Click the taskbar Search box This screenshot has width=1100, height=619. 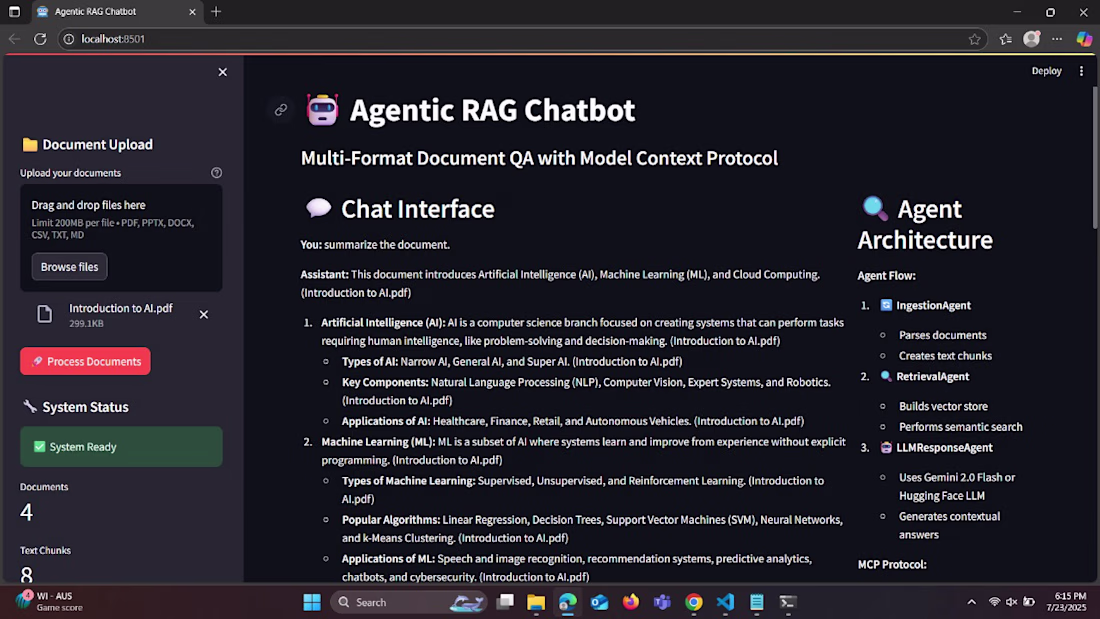click(409, 602)
